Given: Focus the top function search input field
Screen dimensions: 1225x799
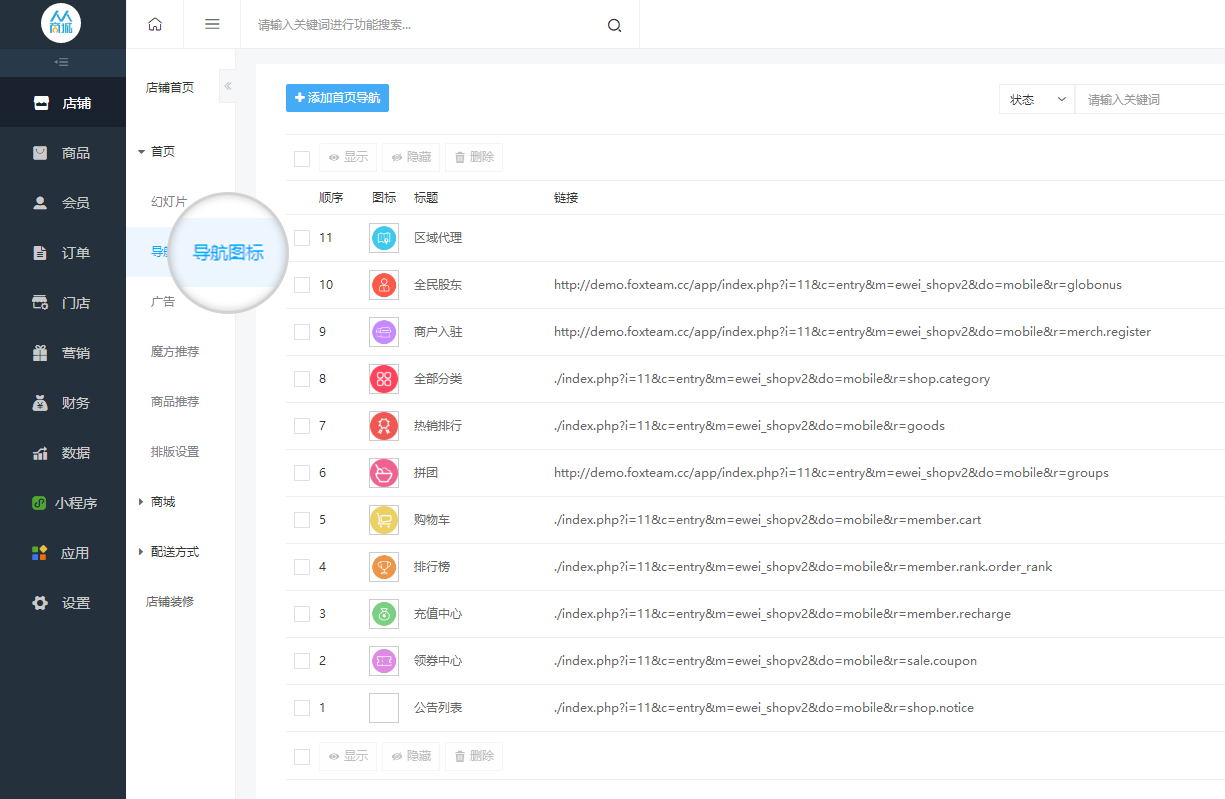Looking at the screenshot, I should pos(425,25).
